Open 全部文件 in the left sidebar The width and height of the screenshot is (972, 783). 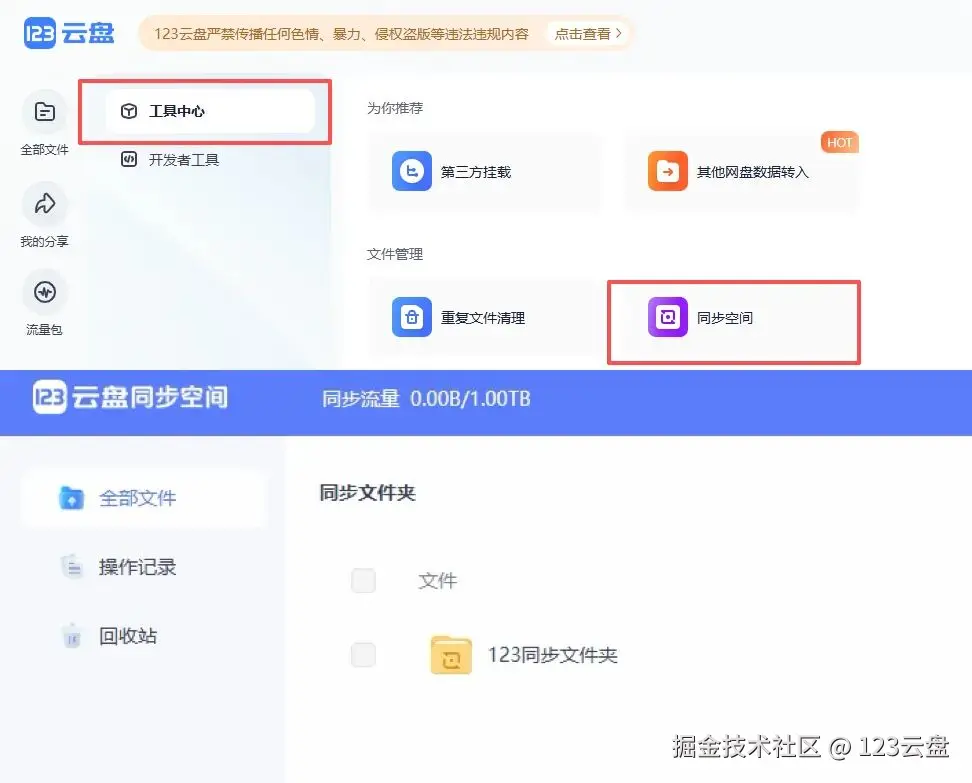point(45,123)
